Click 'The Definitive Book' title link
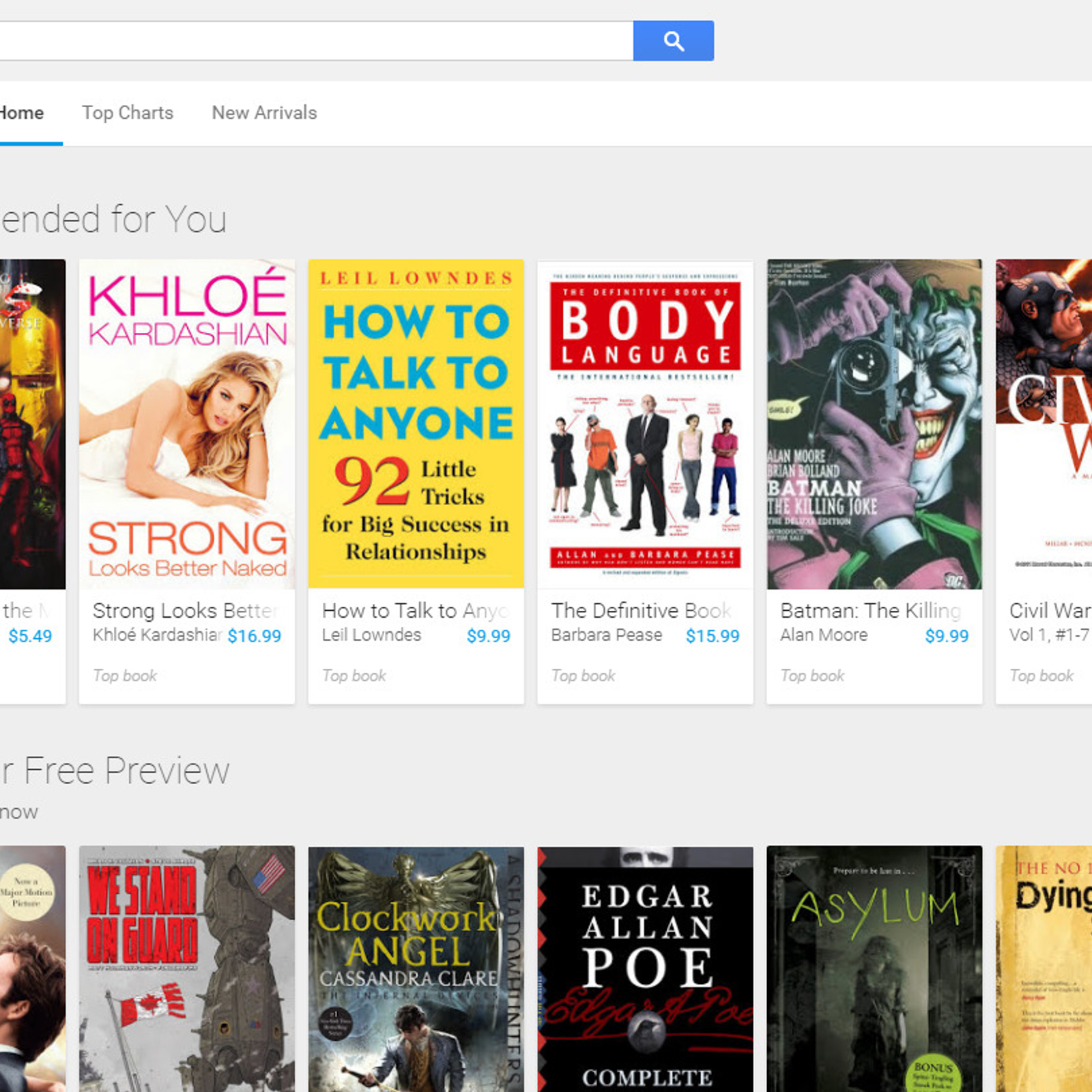The height and width of the screenshot is (1092, 1092). (642, 610)
